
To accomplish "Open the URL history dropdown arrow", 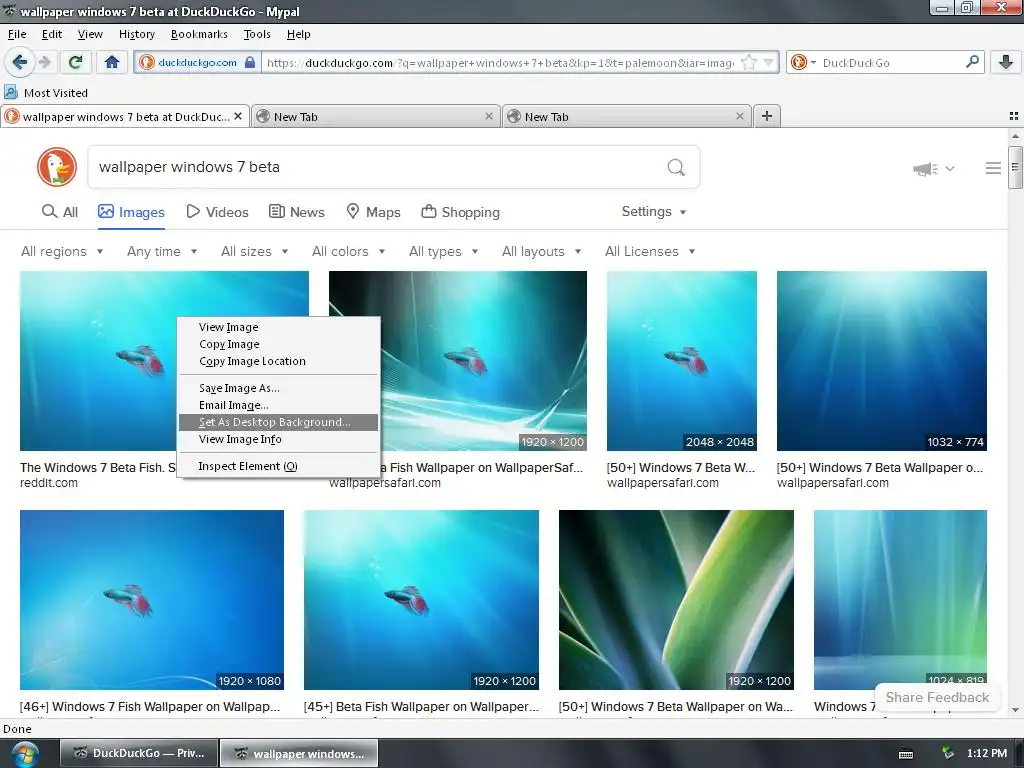I will point(769,62).
